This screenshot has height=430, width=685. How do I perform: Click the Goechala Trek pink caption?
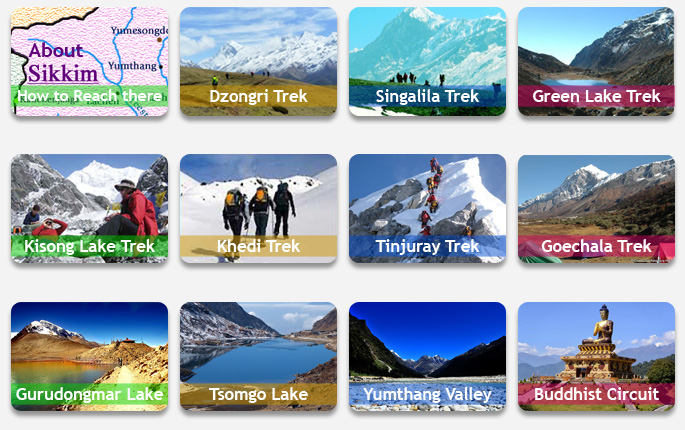(596, 246)
